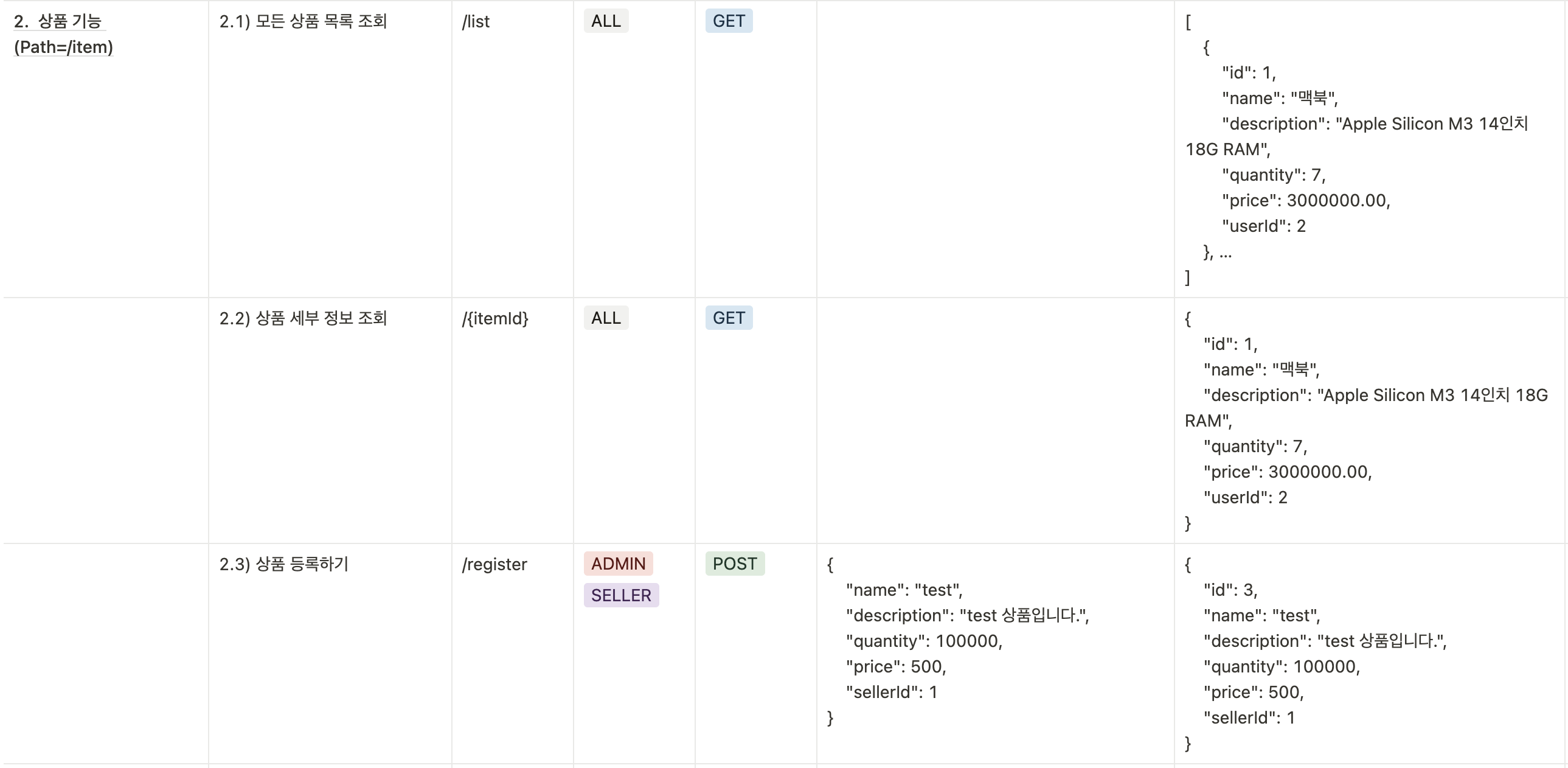Image resolution: width=1568 pixels, height=768 pixels.
Task: Click the ALL tag in the /list row
Action: coord(606,21)
